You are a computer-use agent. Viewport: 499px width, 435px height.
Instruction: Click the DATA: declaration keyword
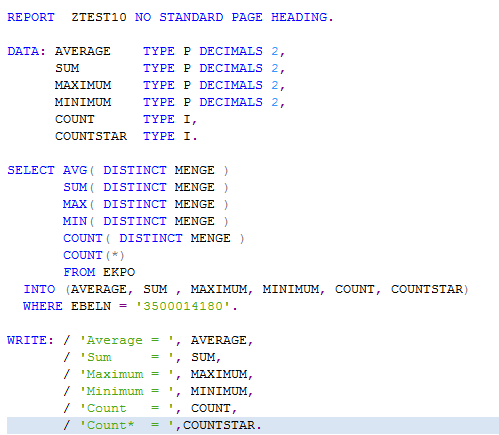[x=26, y=51]
